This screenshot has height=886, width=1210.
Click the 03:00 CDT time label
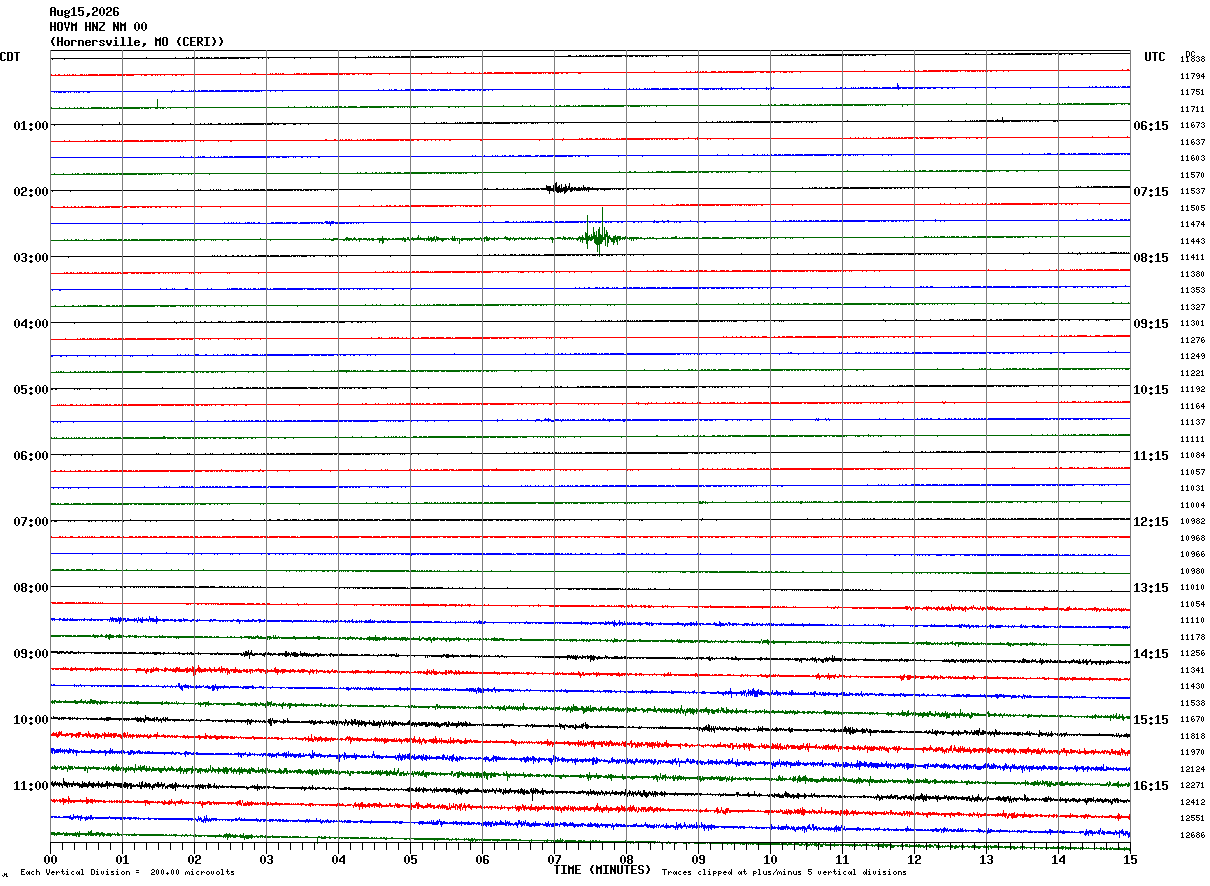pos(31,258)
